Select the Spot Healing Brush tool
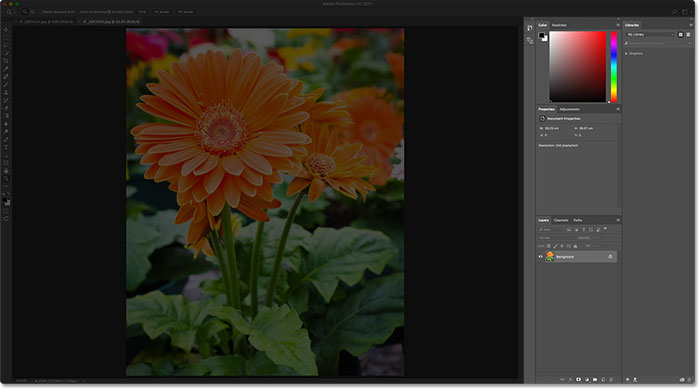The height and width of the screenshot is (390, 700). (x=6, y=77)
